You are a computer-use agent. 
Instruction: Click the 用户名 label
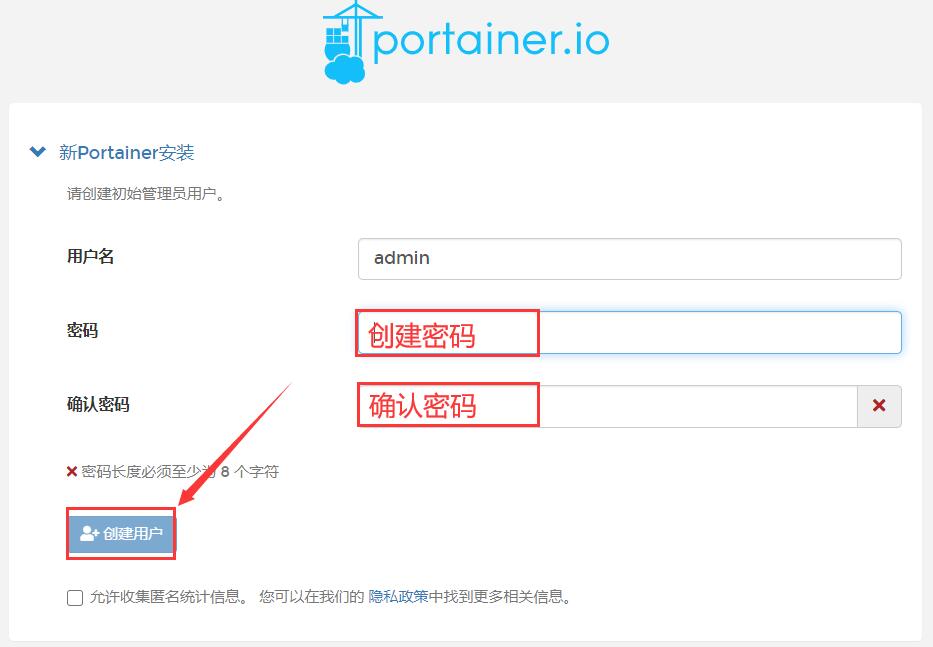click(90, 257)
